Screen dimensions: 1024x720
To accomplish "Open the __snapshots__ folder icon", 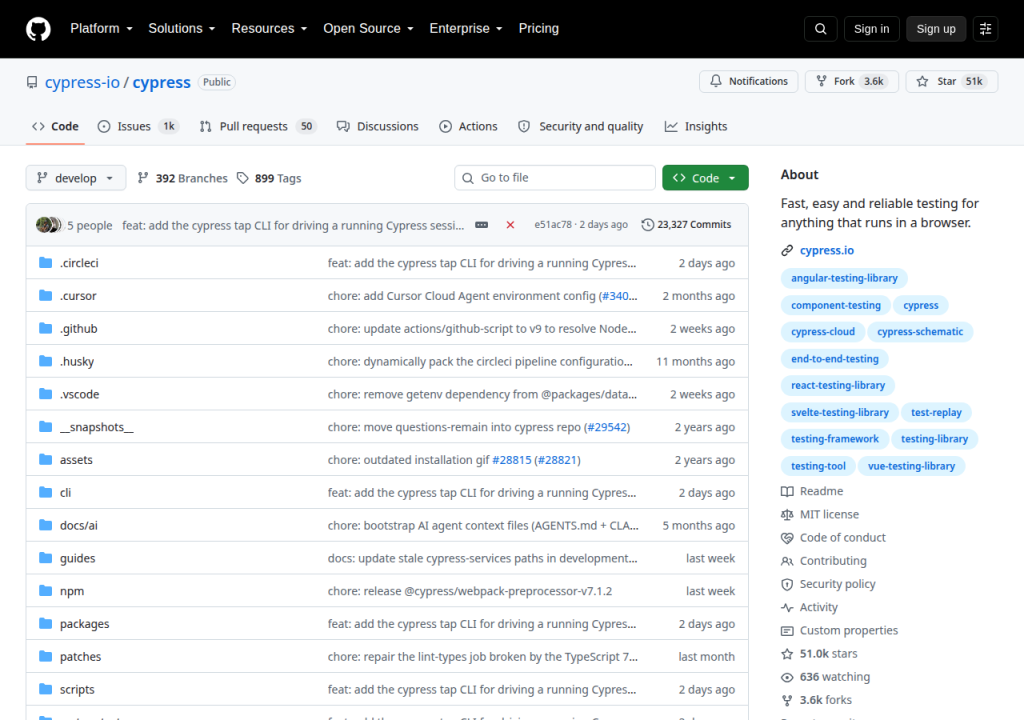I will coord(45,427).
